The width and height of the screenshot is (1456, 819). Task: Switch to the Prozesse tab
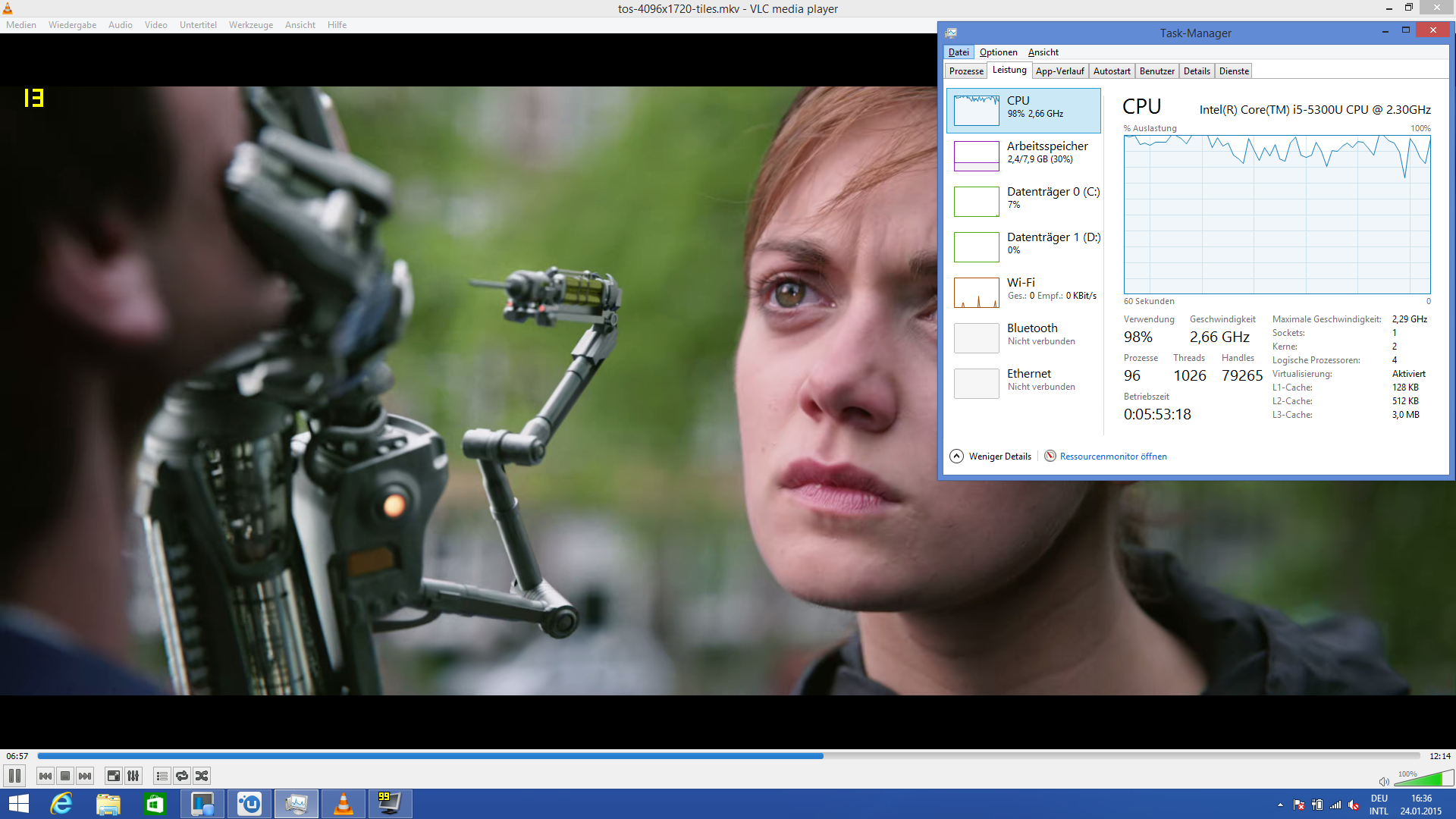pos(966,71)
